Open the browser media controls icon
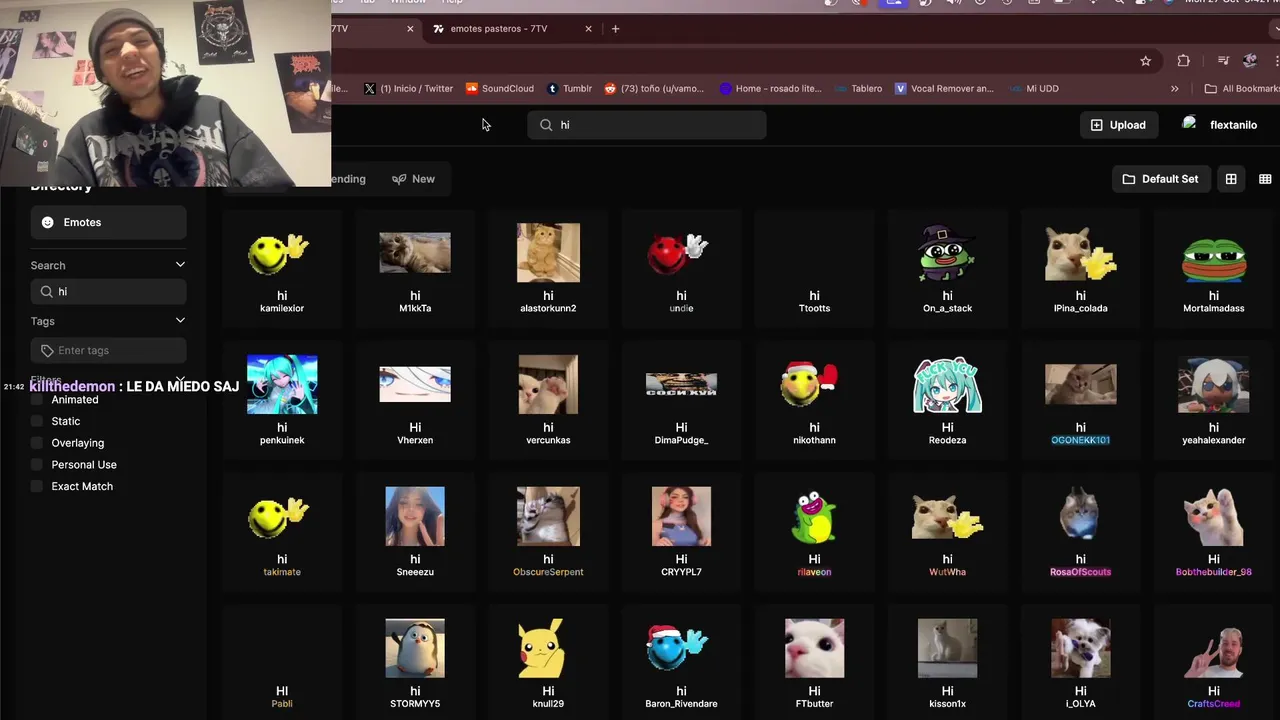Image resolution: width=1280 pixels, height=720 pixels. [1223, 61]
